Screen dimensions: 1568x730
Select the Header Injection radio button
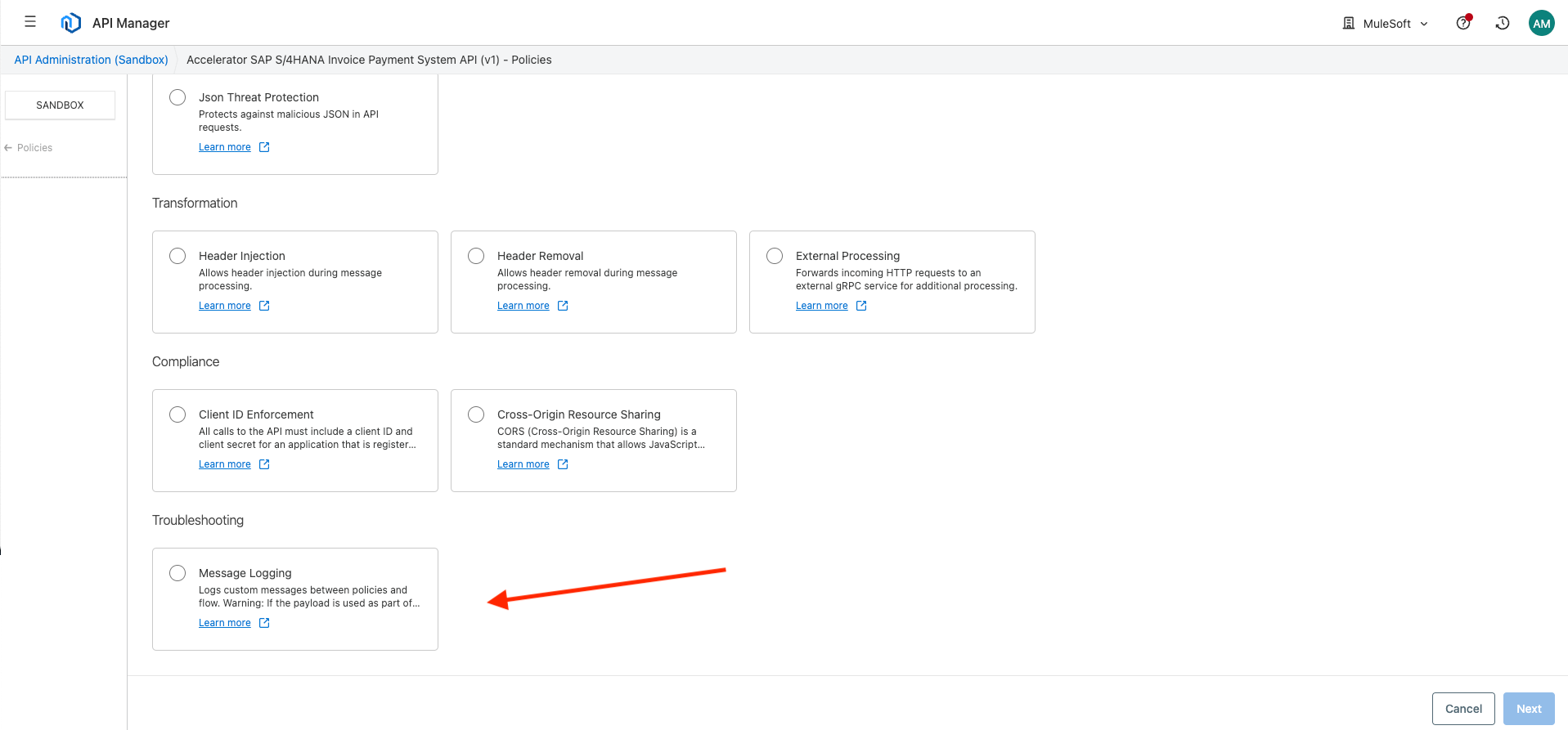[177, 256]
